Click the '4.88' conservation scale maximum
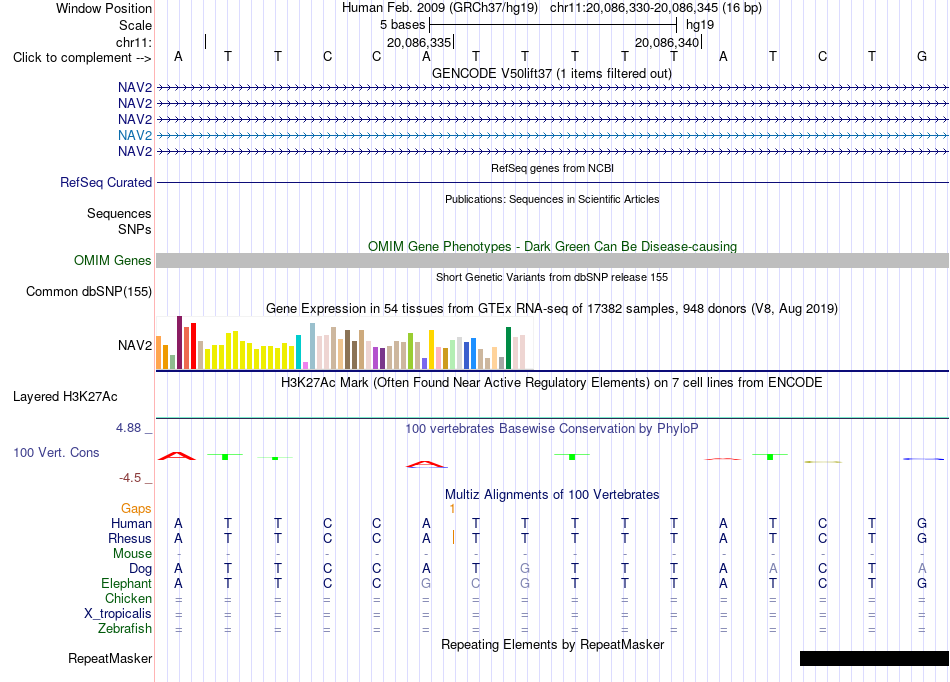The width and height of the screenshot is (950, 682). [128, 428]
